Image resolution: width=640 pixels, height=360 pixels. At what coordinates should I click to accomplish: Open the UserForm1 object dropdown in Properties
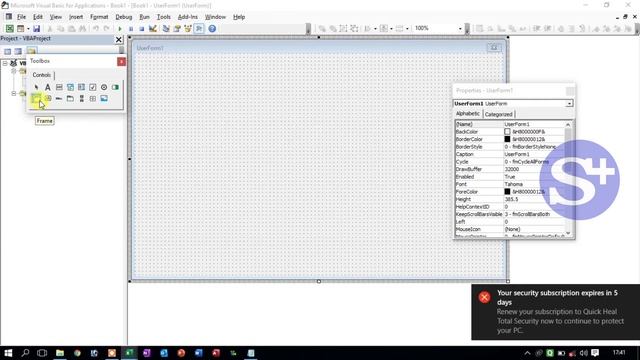[569, 104]
